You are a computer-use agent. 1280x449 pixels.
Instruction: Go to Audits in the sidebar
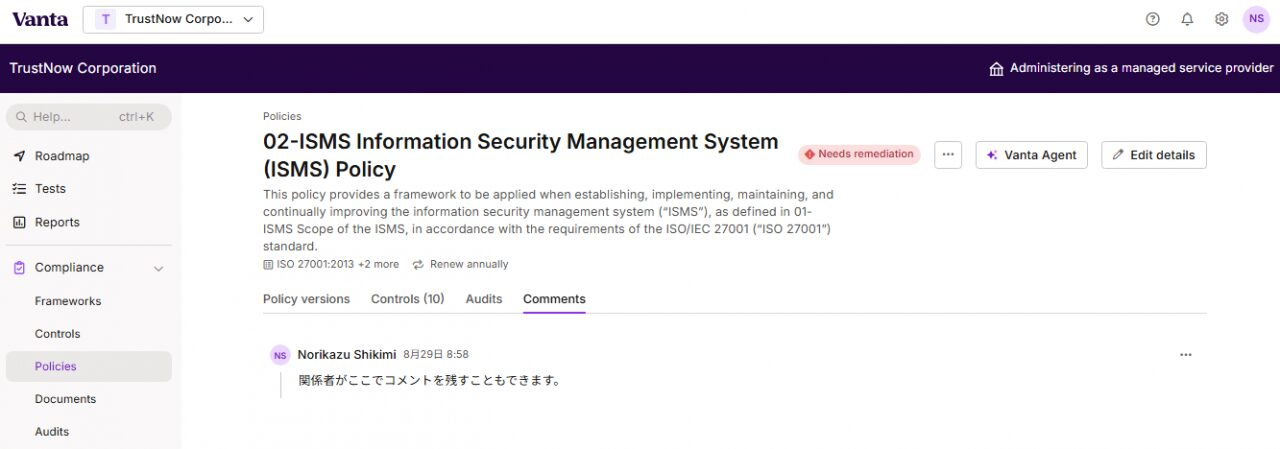click(x=52, y=432)
